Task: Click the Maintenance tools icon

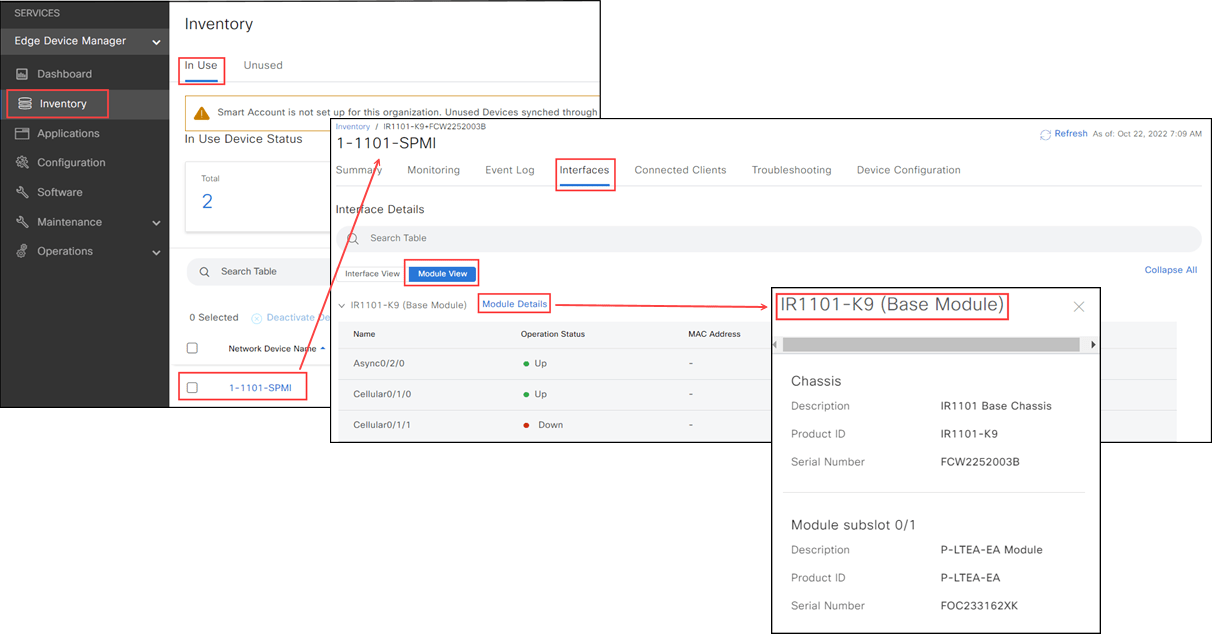Action: [x=22, y=222]
